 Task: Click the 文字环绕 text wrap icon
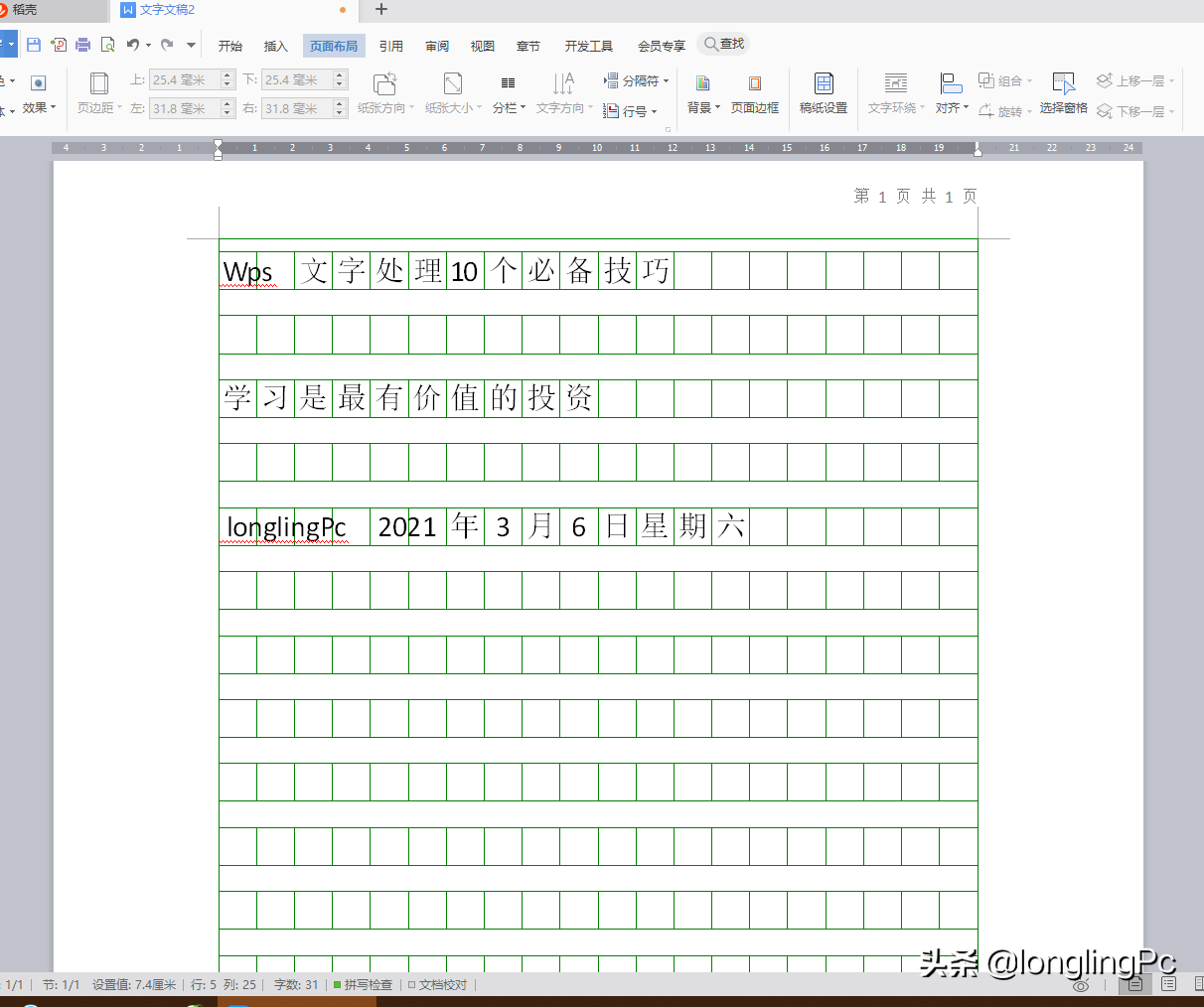tap(895, 83)
